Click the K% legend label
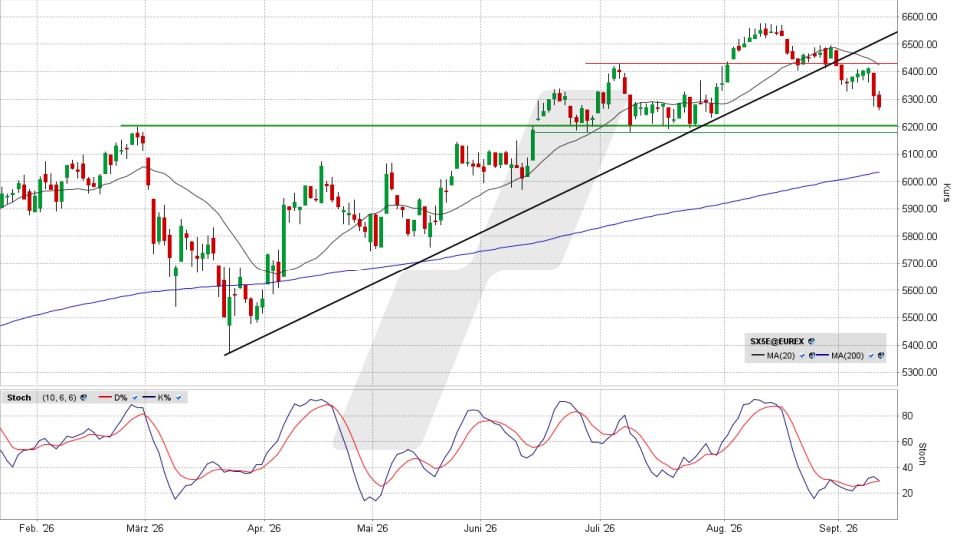The image size is (960, 540). (x=164, y=397)
